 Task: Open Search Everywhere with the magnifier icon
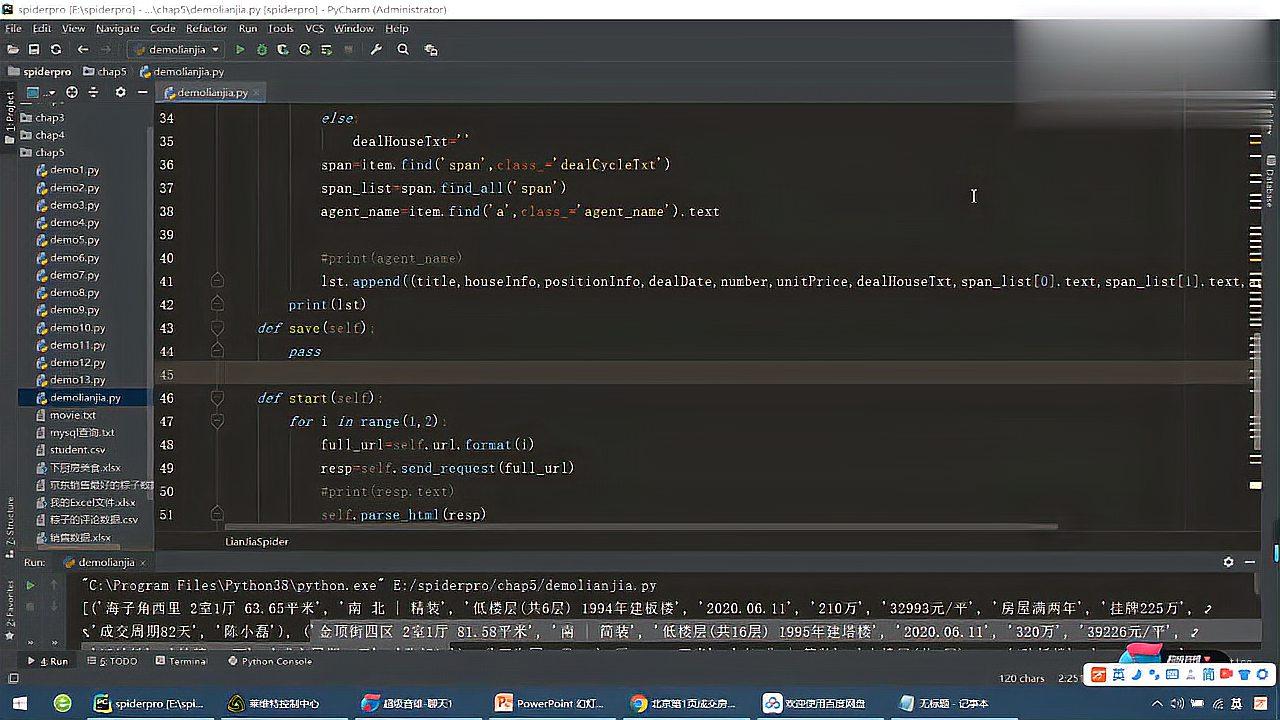tap(403, 49)
